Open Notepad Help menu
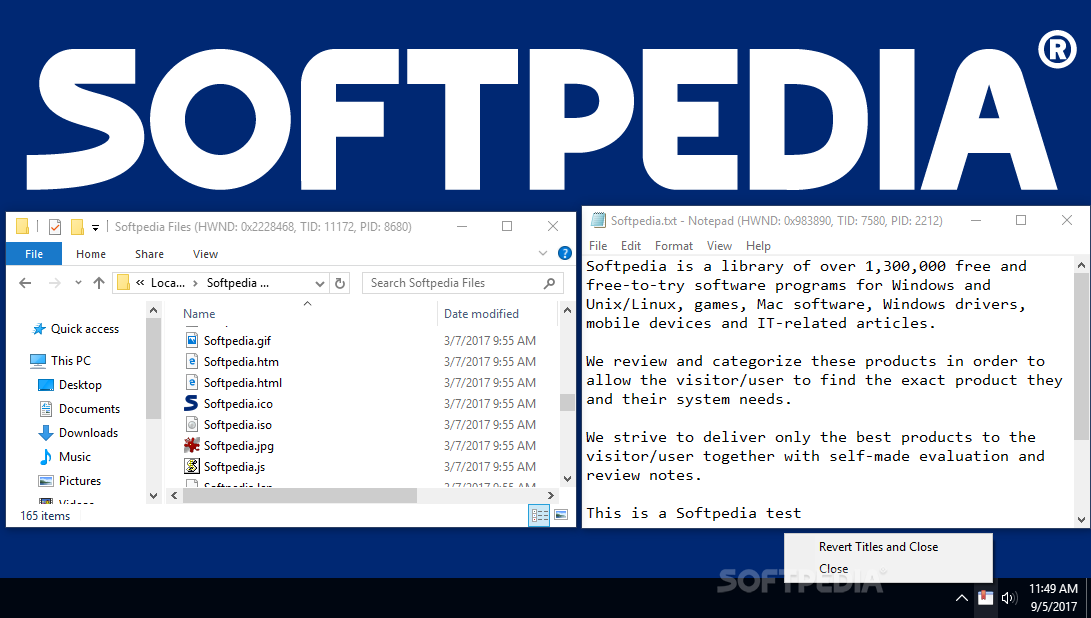The width and height of the screenshot is (1091, 618). pos(758,246)
